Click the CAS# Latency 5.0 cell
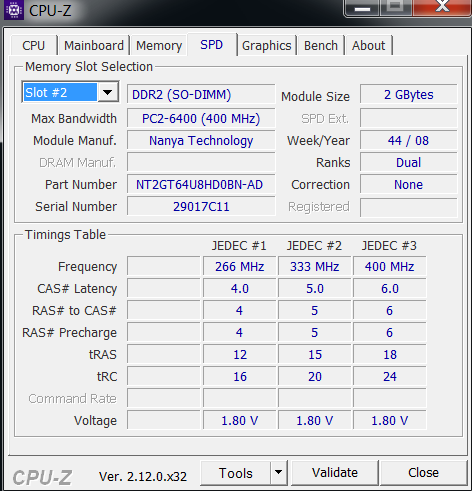Image resolution: width=472 pixels, height=491 pixels. coord(315,288)
